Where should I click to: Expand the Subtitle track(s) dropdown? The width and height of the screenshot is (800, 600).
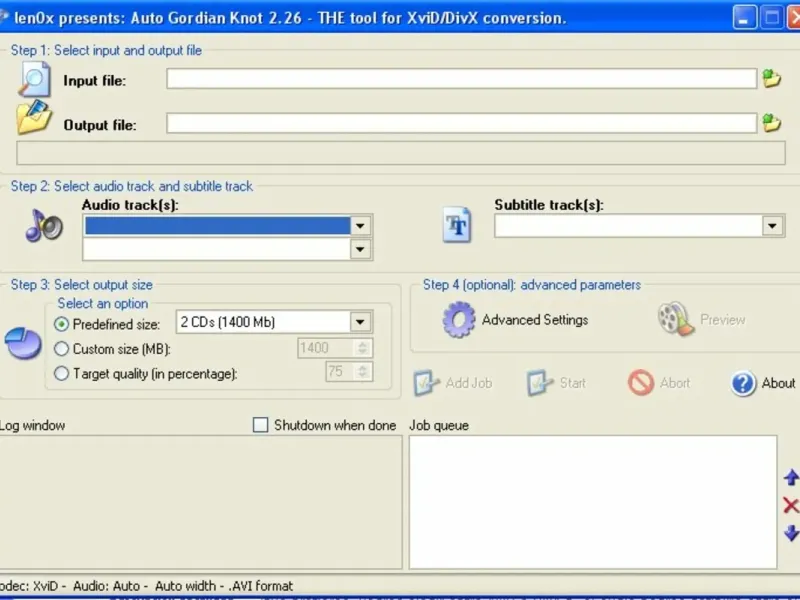click(772, 226)
